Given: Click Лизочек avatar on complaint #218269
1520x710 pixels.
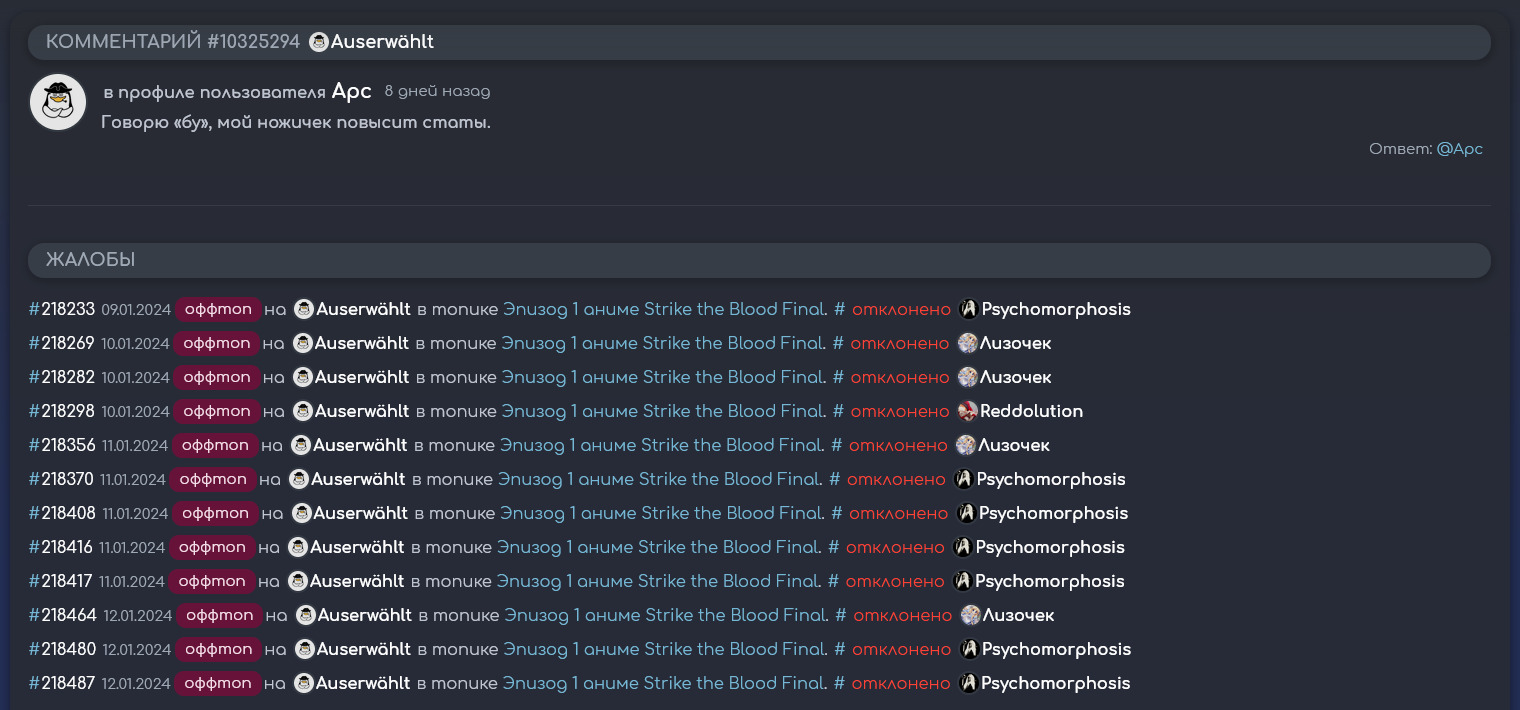Looking at the screenshot, I should coord(967,344).
